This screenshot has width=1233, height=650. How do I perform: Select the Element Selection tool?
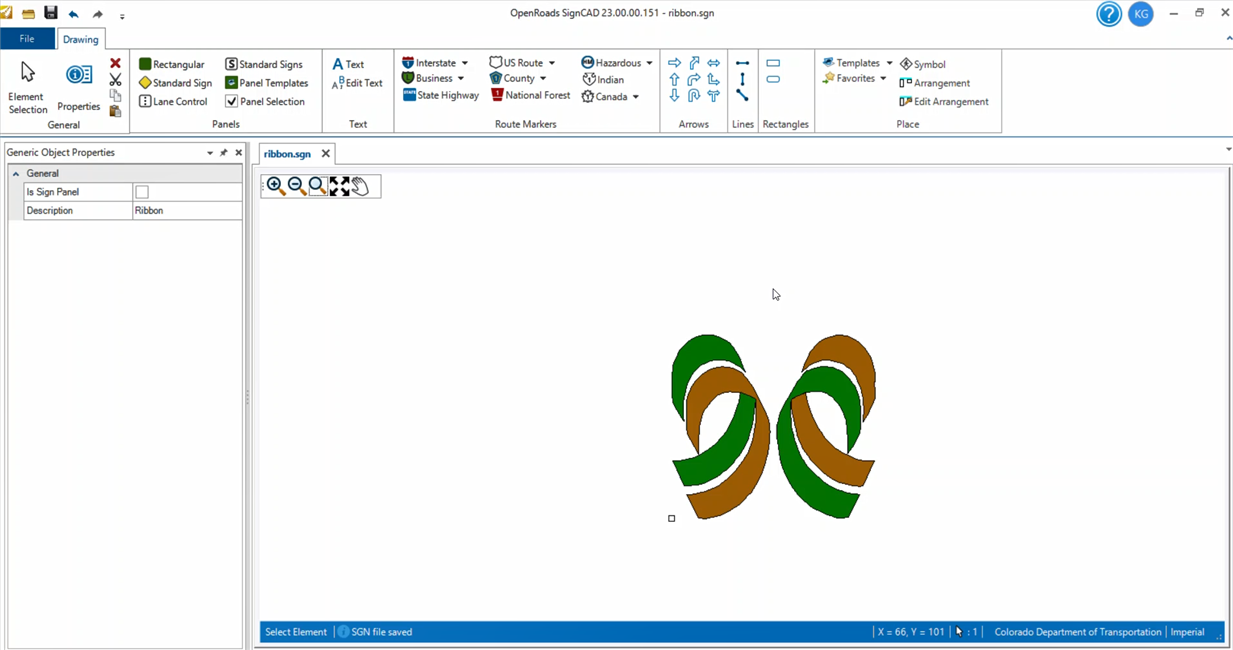(27, 86)
